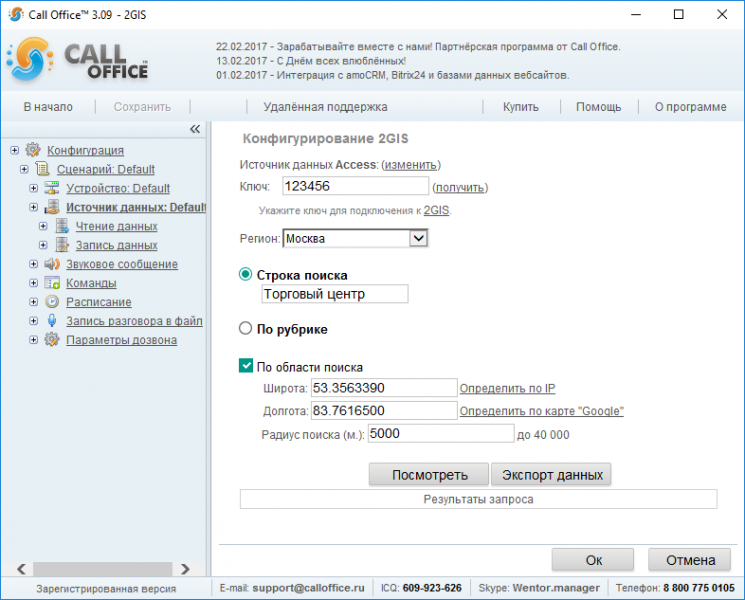Click the Чтение данных icon

point(62,226)
